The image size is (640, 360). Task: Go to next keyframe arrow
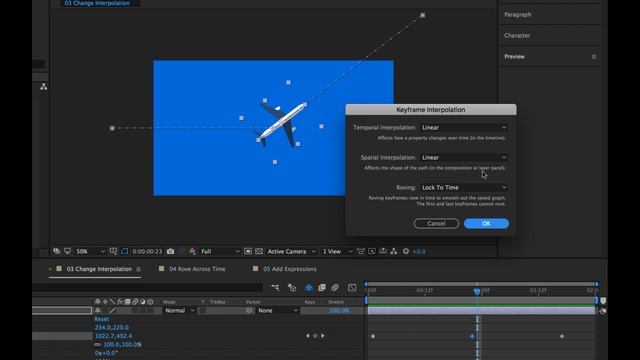[x=323, y=336]
